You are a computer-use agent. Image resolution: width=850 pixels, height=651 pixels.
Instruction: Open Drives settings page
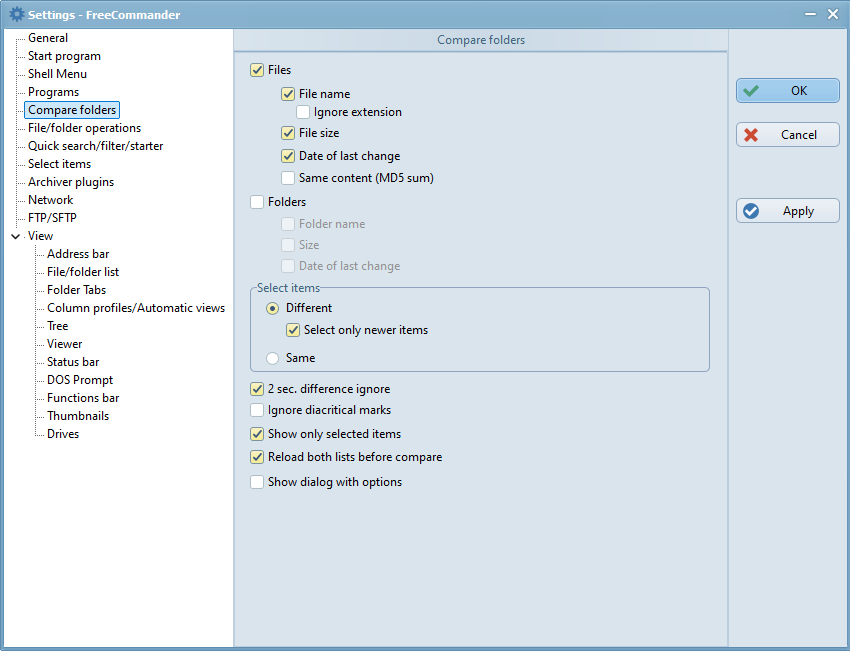pyautogui.click(x=63, y=434)
